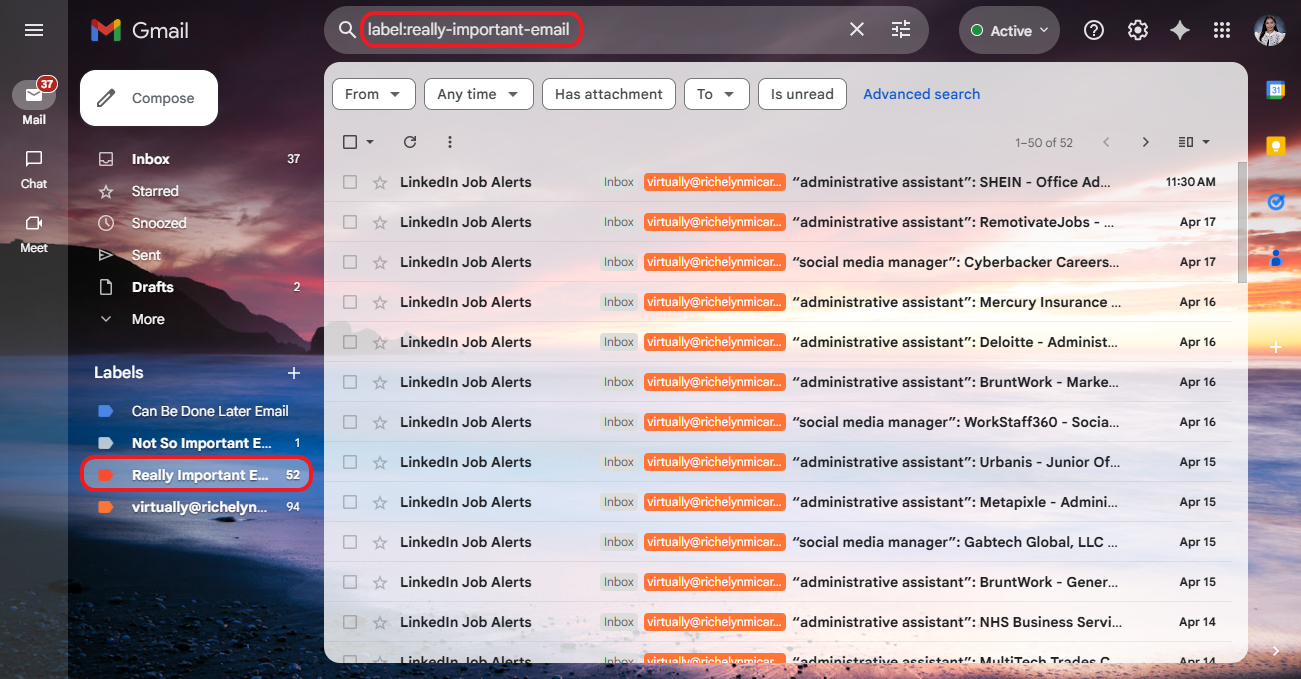
Task: Select the NHS Business Servi email checkbox
Action: (x=350, y=622)
